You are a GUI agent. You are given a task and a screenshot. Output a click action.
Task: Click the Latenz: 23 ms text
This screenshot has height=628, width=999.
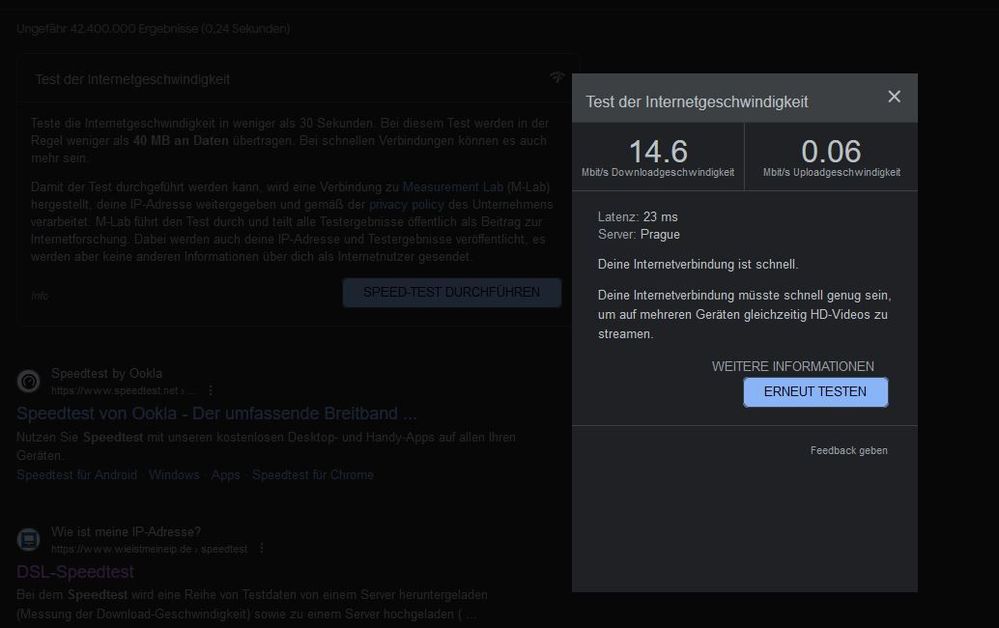coord(638,217)
